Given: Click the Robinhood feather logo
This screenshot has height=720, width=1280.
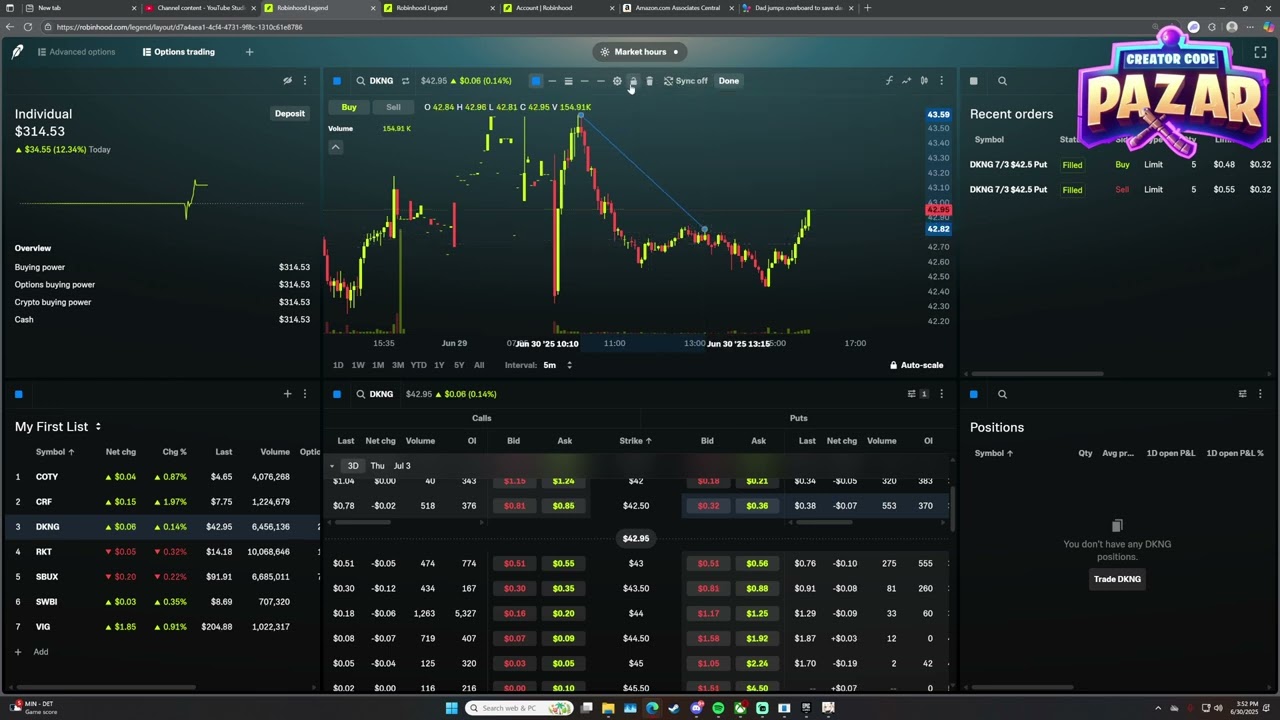Looking at the screenshot, I should tap(17, 52).
